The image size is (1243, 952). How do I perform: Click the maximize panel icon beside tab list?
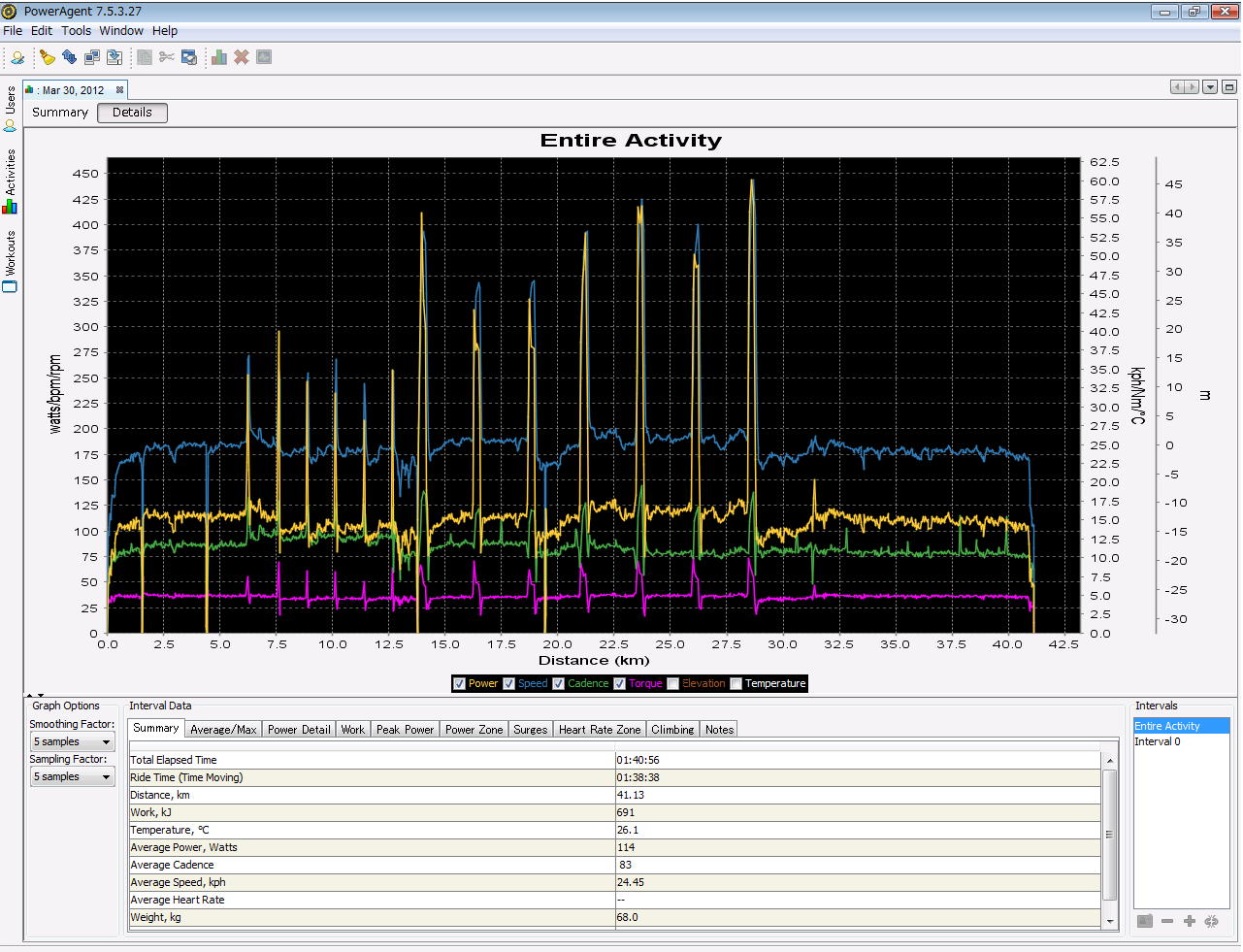point(1228,87)
